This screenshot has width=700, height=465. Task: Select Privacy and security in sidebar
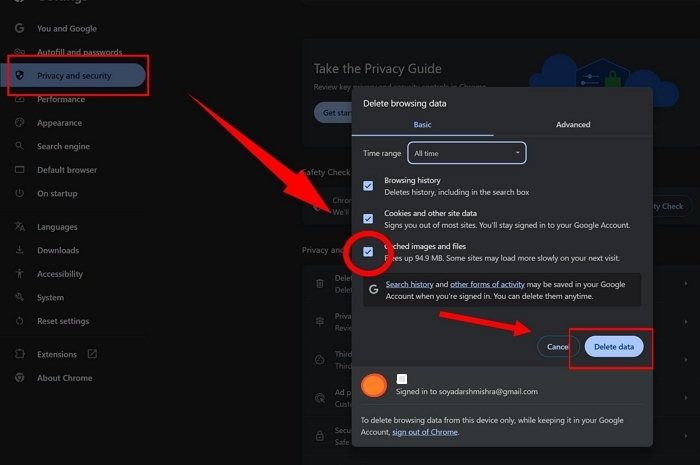(x=74, y=75)
